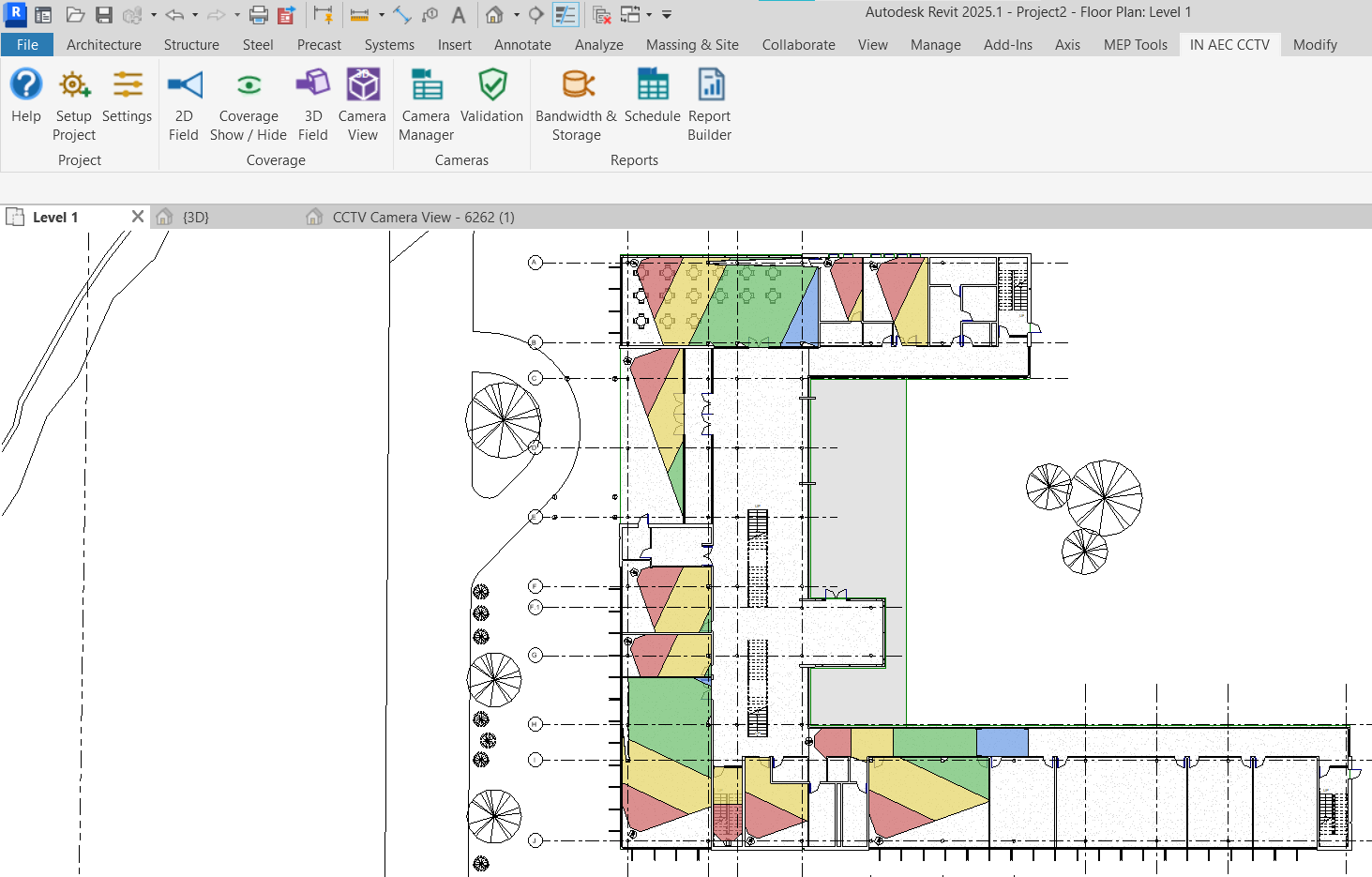This screenshot has height=877, width=1372.
Task: Open the Massing & Site ribbon tab
Action: [x=692, y=45]
